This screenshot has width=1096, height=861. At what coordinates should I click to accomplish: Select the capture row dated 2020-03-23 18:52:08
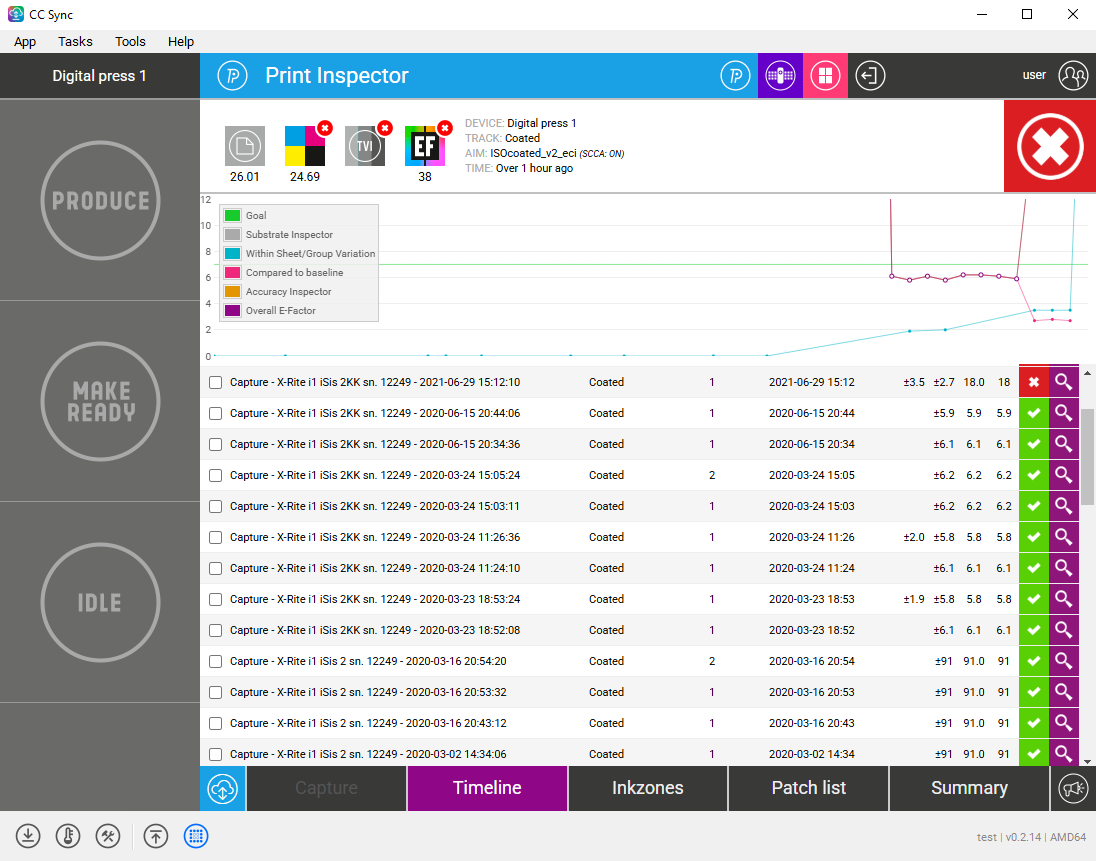609,630
